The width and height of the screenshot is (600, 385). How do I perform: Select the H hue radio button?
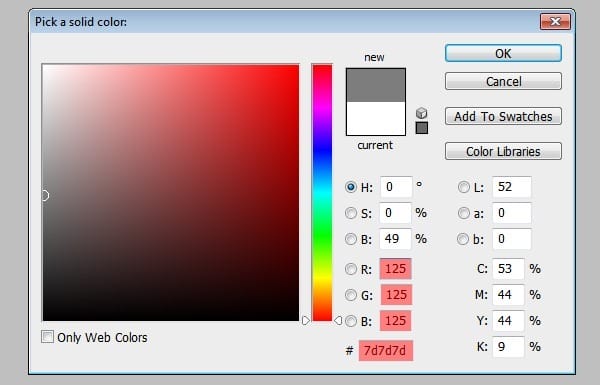tap(351, 187)
